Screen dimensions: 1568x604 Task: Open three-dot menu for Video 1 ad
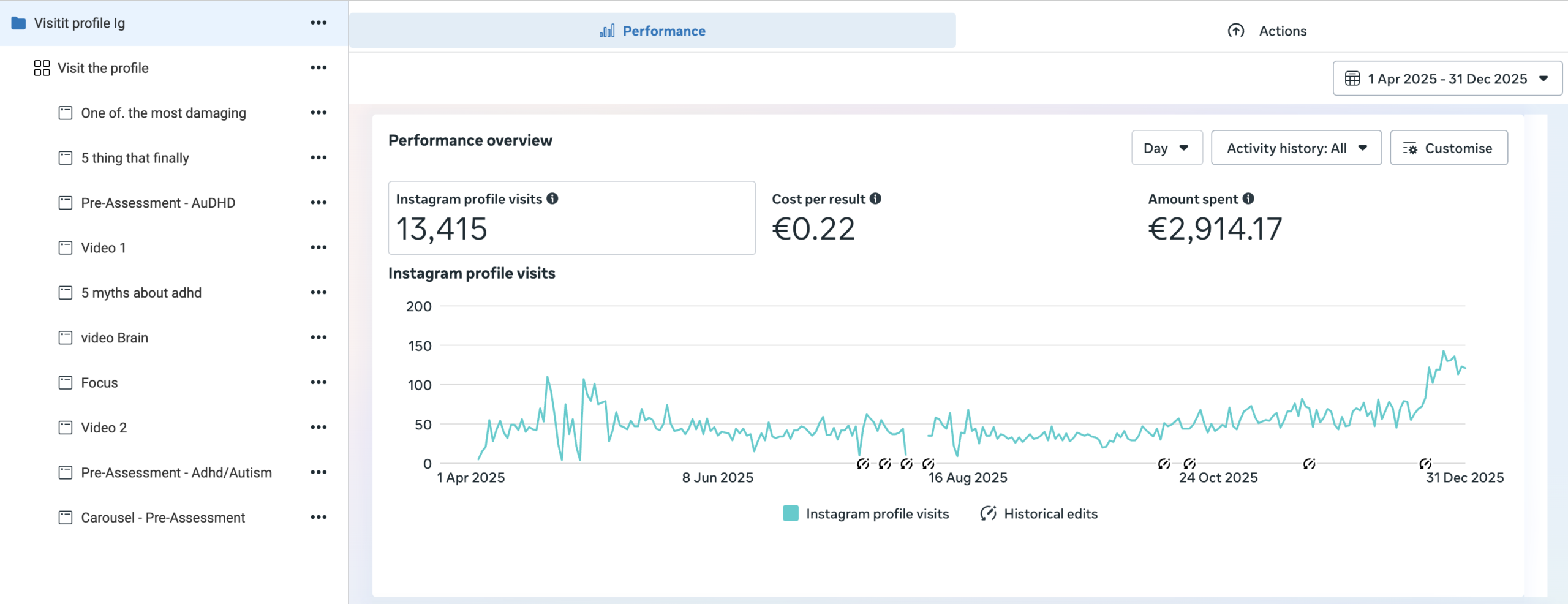point(318,247)
